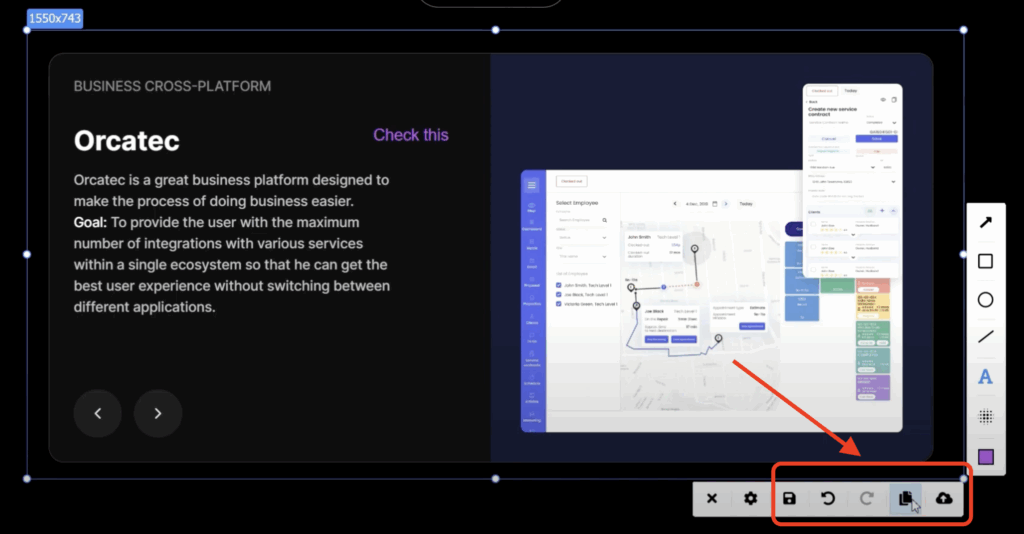Select the arrow drawing tool
The image size is (1024, 534).
(x=985, y=222)
